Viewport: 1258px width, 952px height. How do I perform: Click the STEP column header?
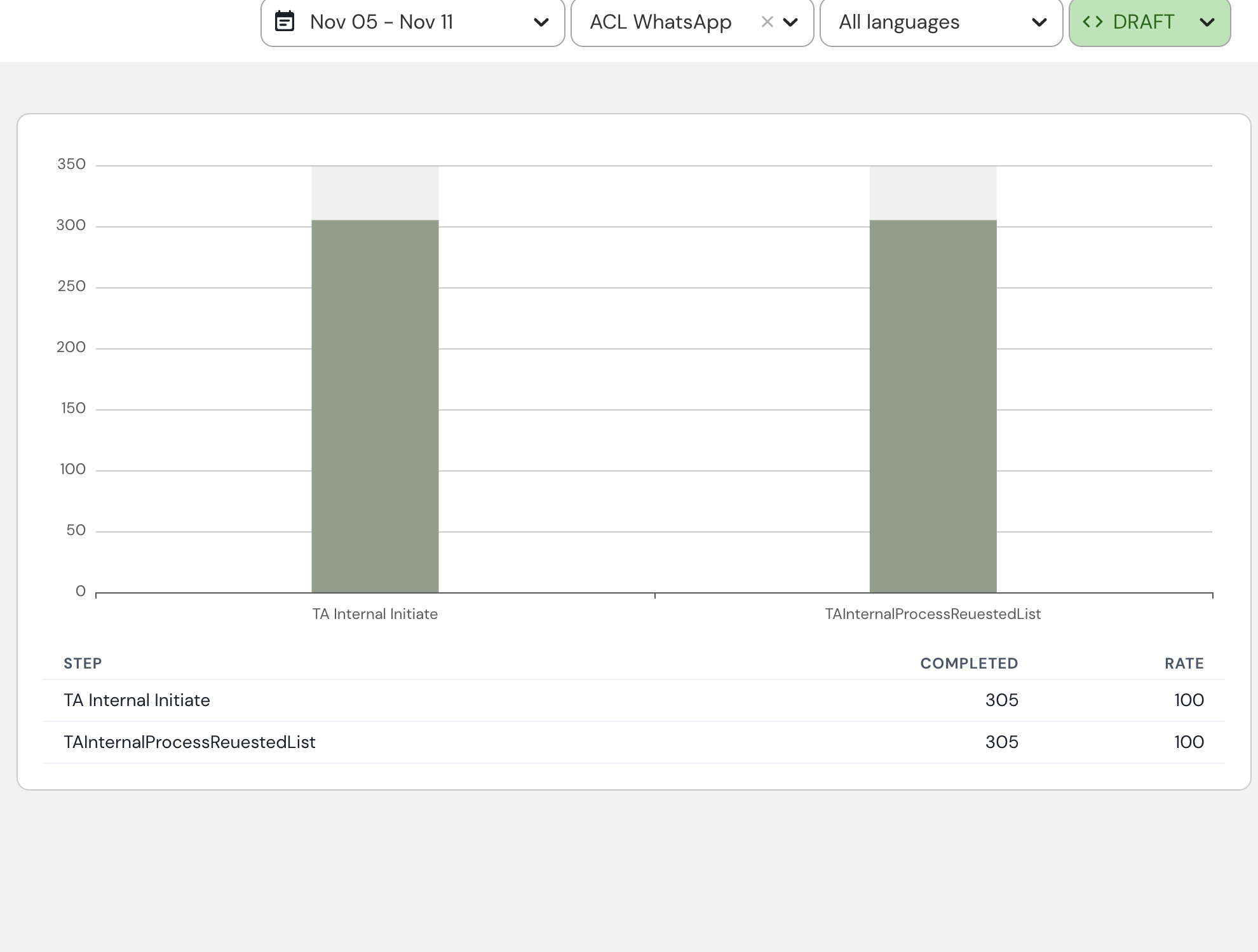[83, 663]
